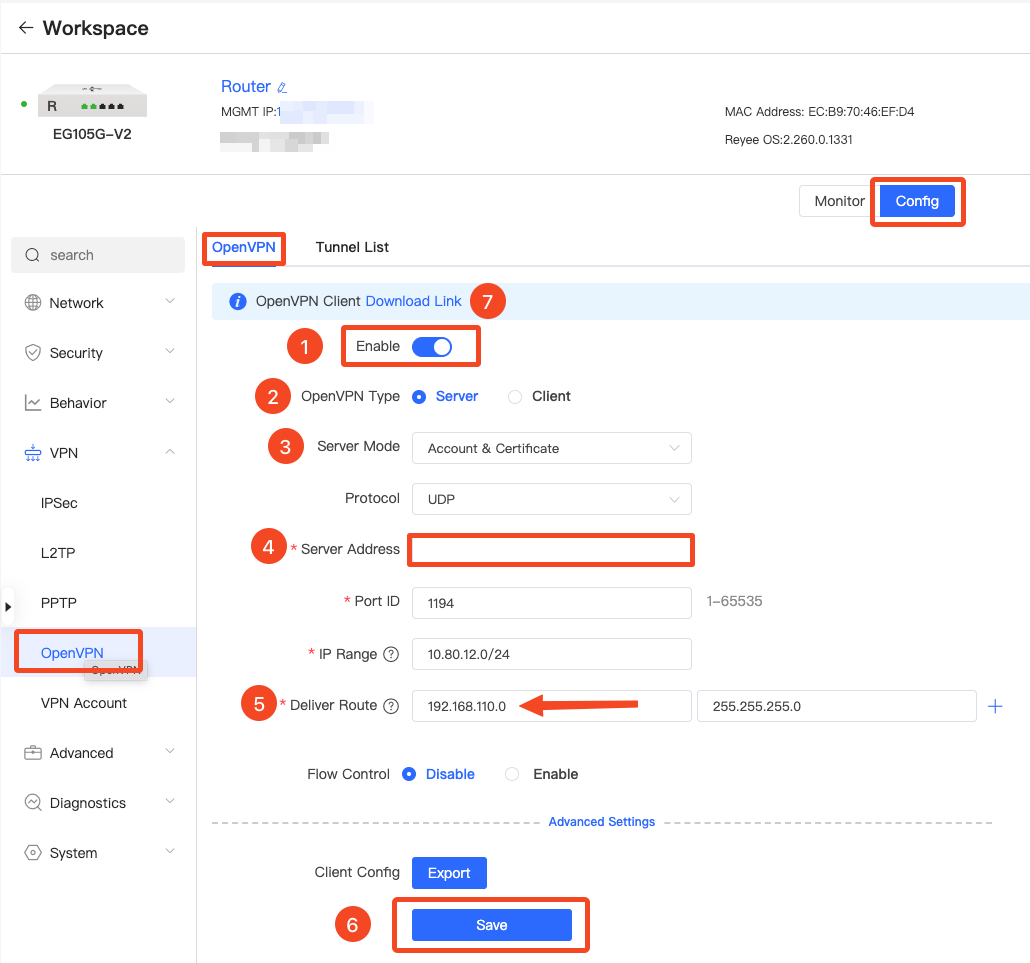
Task: Open the Diagnostics stethoscope icon
Action: tap(33, 802)
